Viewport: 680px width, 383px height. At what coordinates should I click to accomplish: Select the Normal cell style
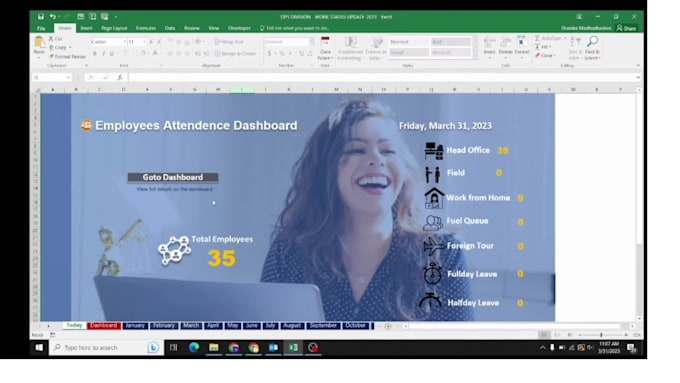point(409,42)
